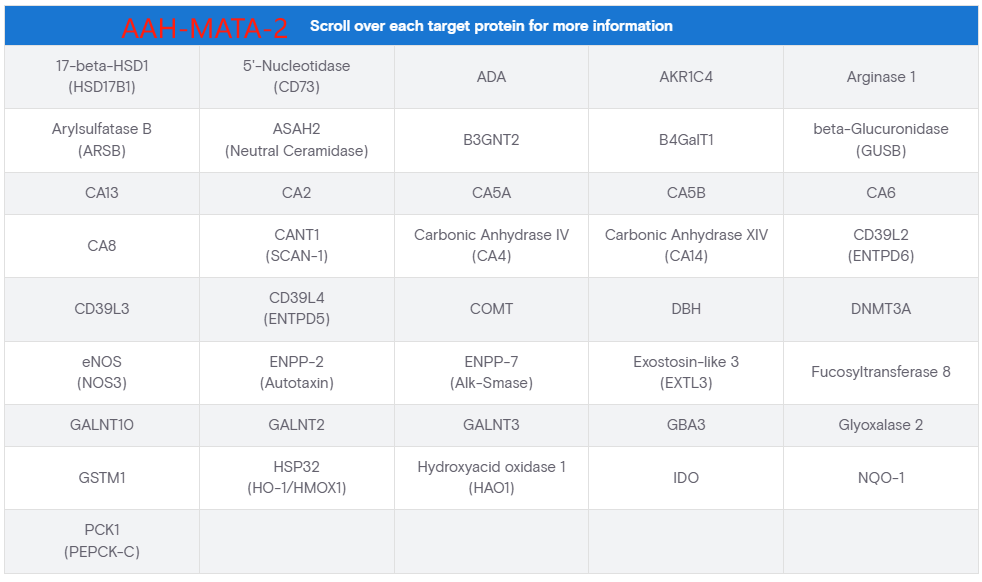The image size is (982, 582).
Task: Click Arylsulfatase B (ARSB) cell
Action: click(x=102, y=140)
